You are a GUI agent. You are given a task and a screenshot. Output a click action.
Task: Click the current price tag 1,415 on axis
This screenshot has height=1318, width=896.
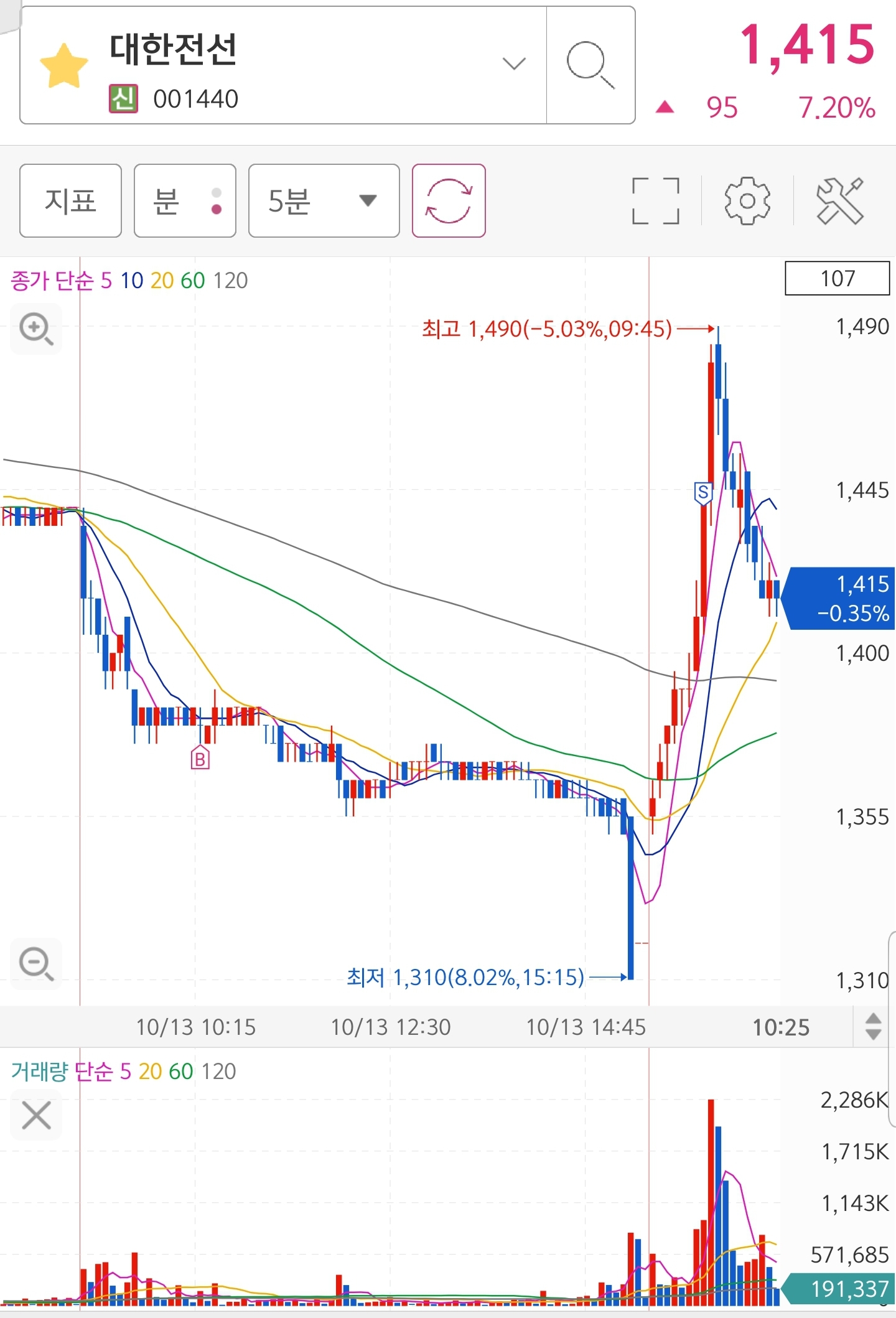click(x=838, y=599)
